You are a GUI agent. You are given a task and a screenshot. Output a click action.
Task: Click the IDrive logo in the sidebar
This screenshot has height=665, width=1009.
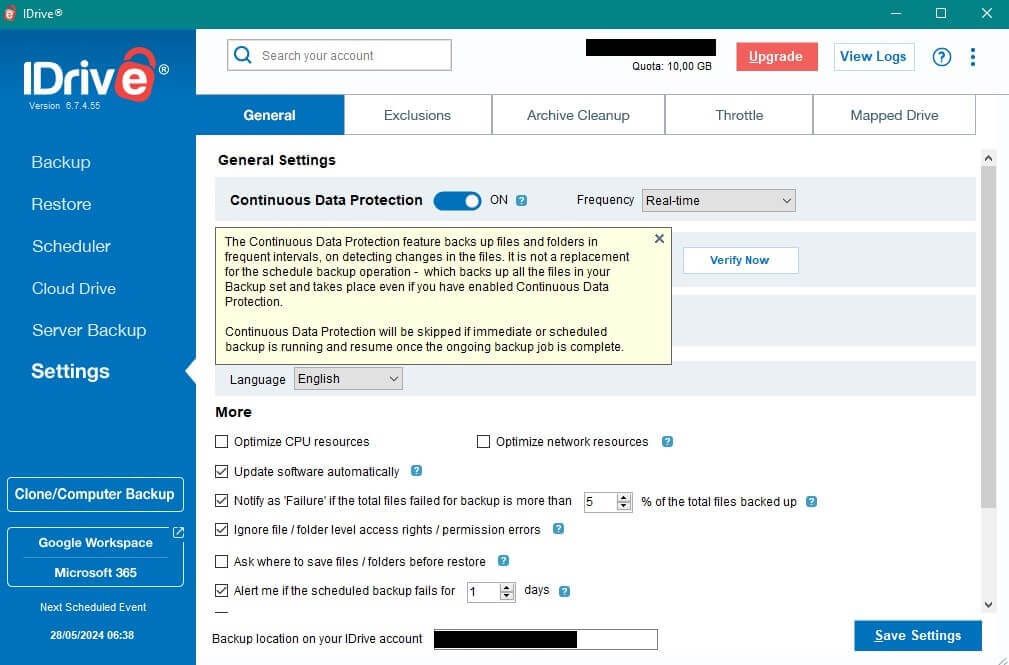[x=96, y=77]
